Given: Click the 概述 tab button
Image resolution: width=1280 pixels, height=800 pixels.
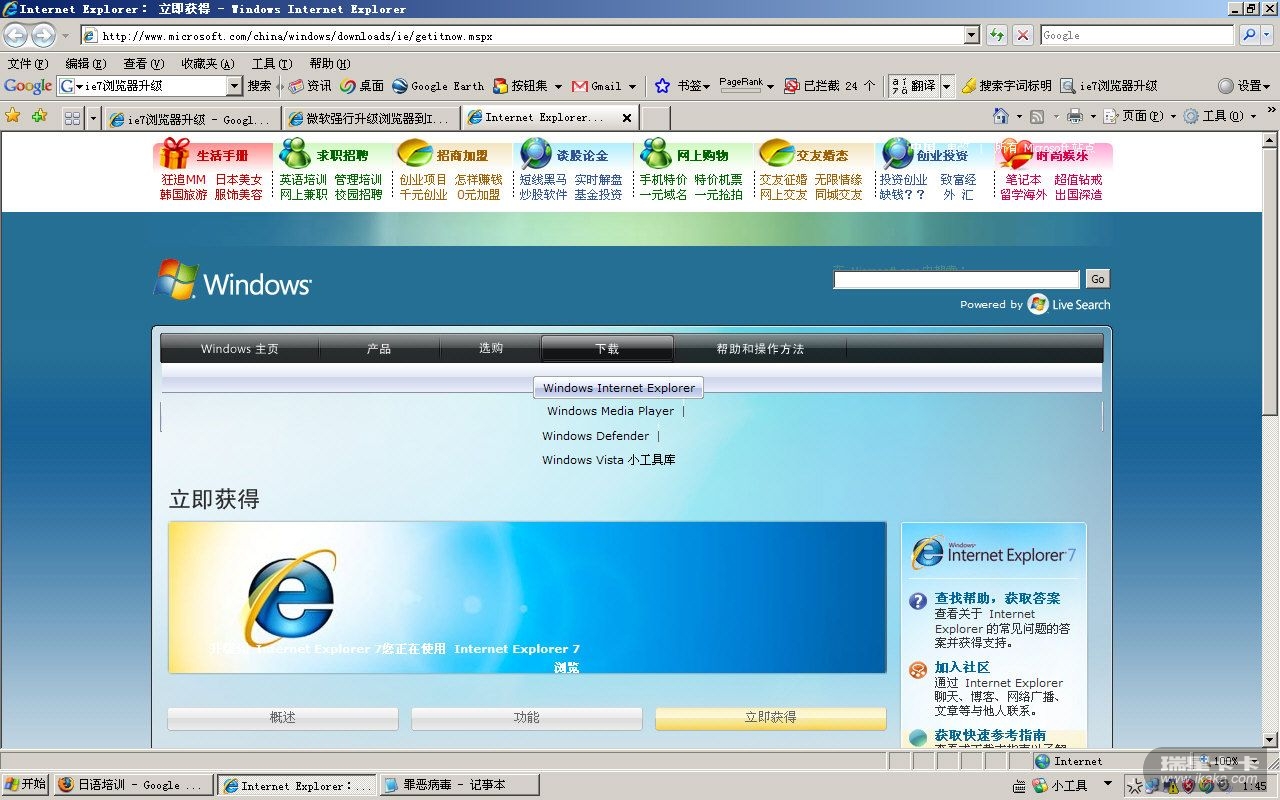Looking at the screenshot, I should click(283, 718).
